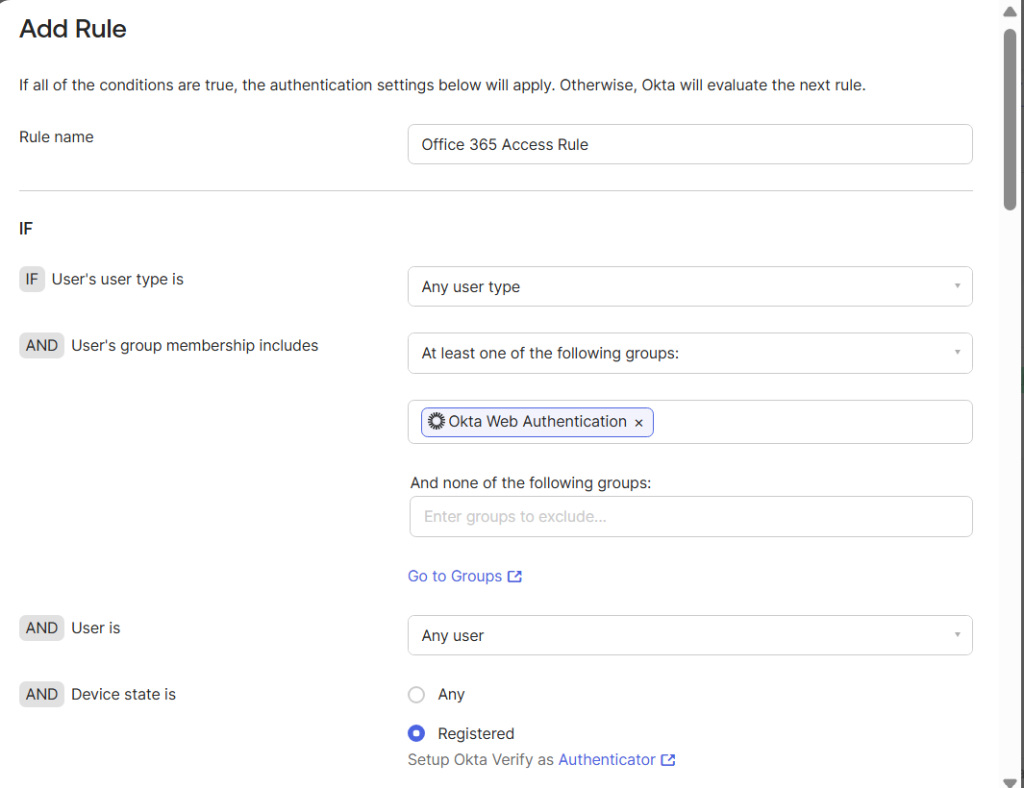Remove the Okta Web Authentication group chip

(x=639, y=423)
